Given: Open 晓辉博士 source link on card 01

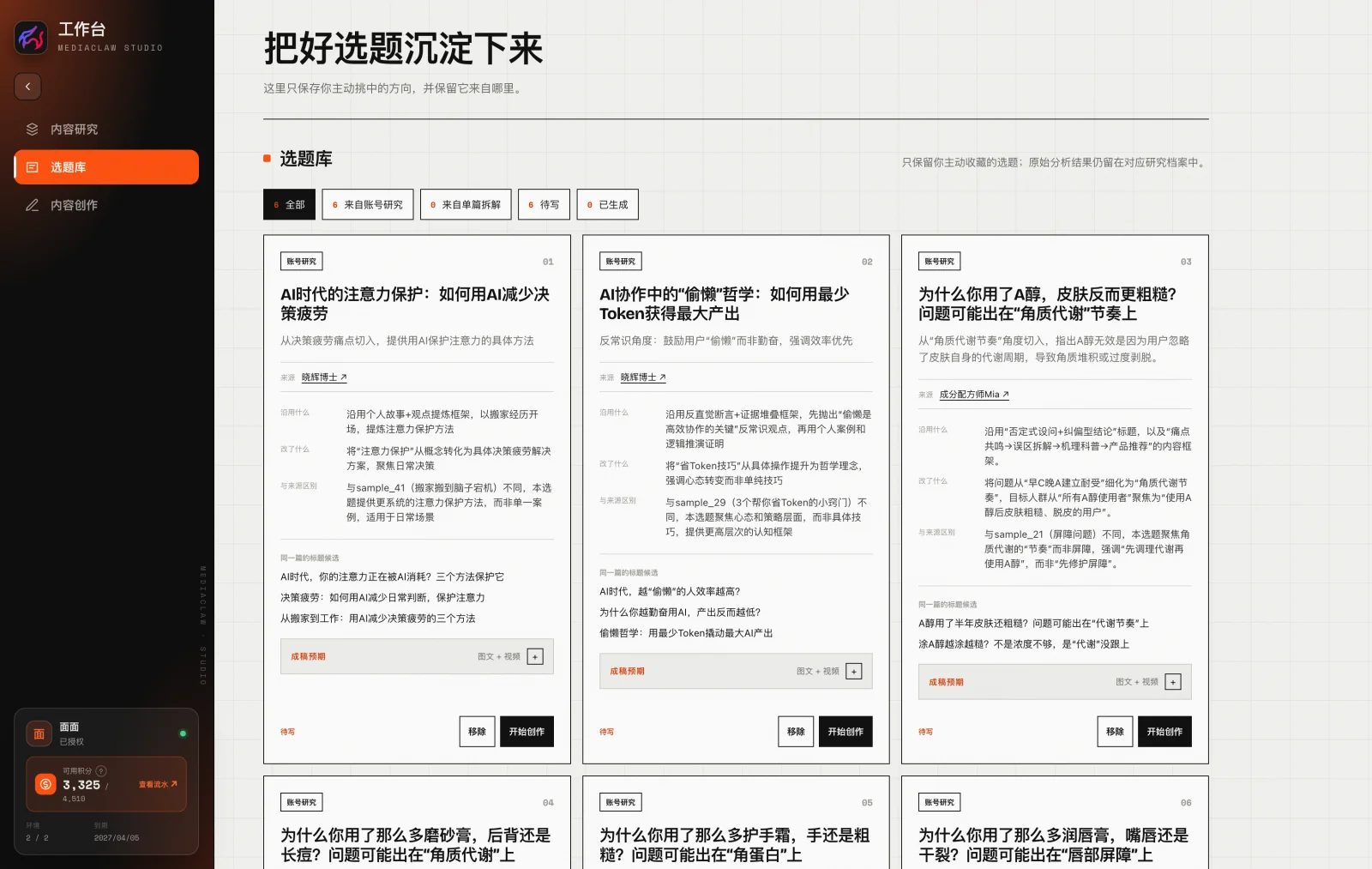Looking at the screenshot, I should [x=324, y=377].
